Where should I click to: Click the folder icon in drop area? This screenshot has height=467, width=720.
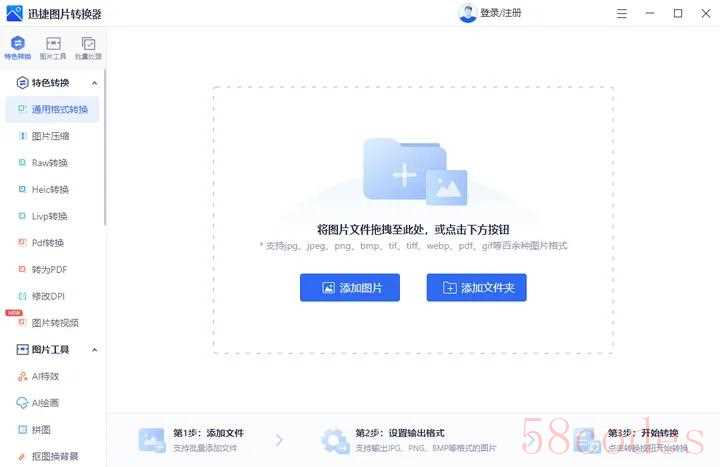click(415, 171)
